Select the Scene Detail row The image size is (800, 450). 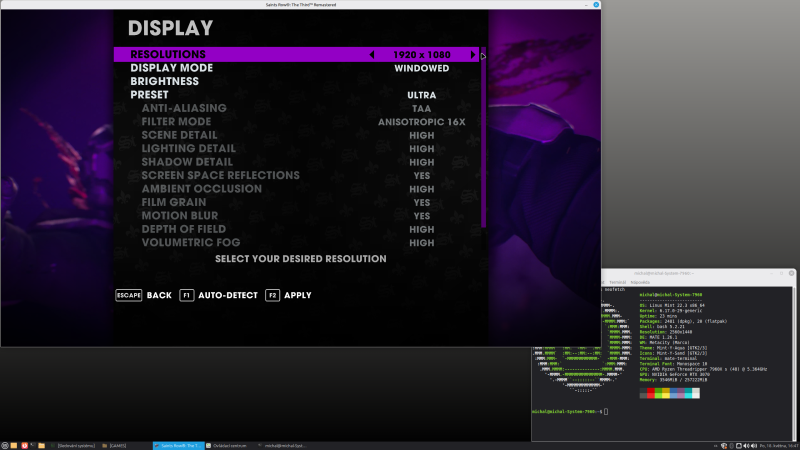296,135
